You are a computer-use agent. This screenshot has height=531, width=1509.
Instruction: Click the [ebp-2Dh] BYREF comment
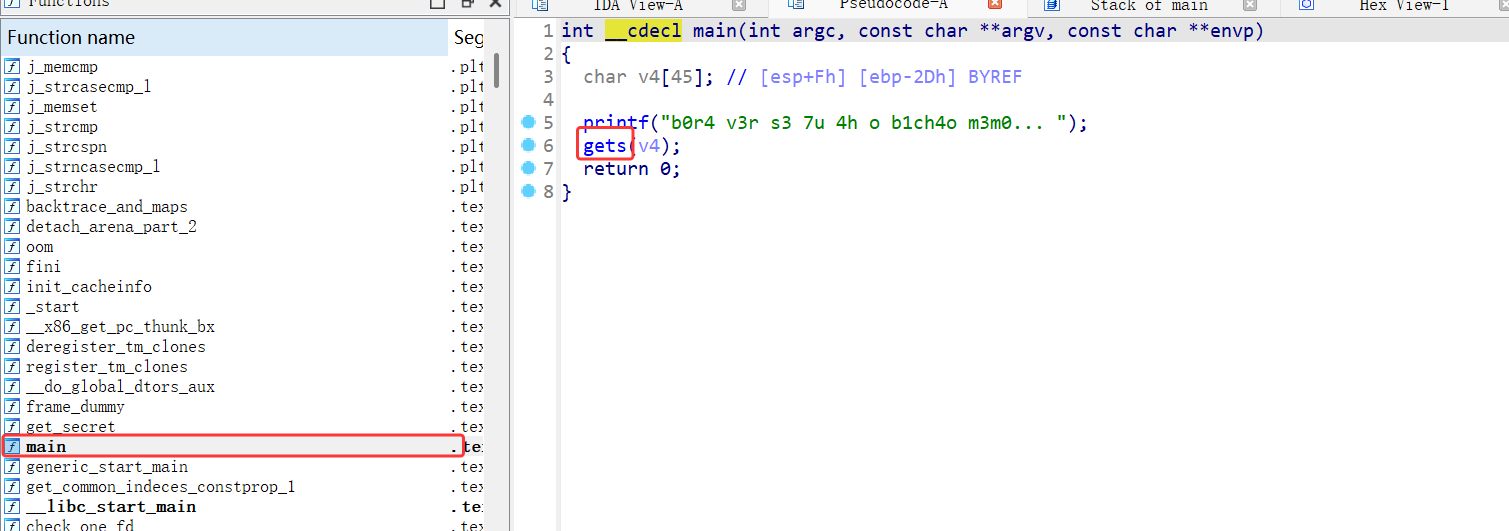(940, 77)
